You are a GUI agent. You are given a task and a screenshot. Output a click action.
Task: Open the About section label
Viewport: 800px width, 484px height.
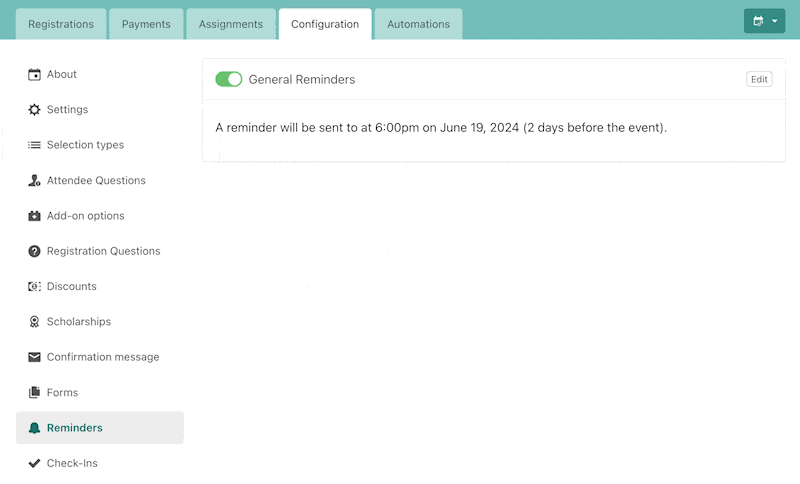pyautogui.click(x=62, y=74)
